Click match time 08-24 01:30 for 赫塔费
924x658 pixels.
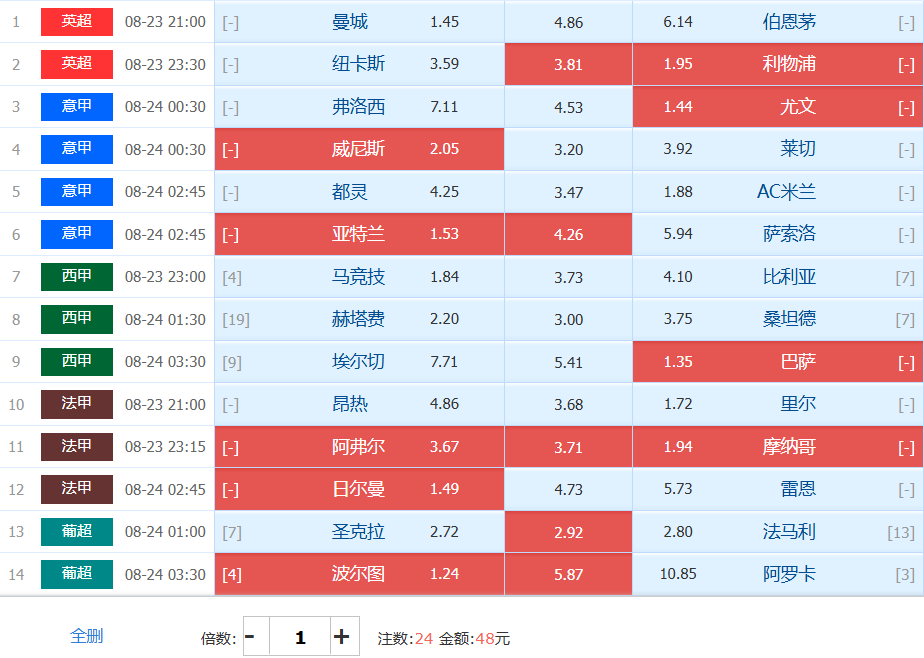[165, 319]
